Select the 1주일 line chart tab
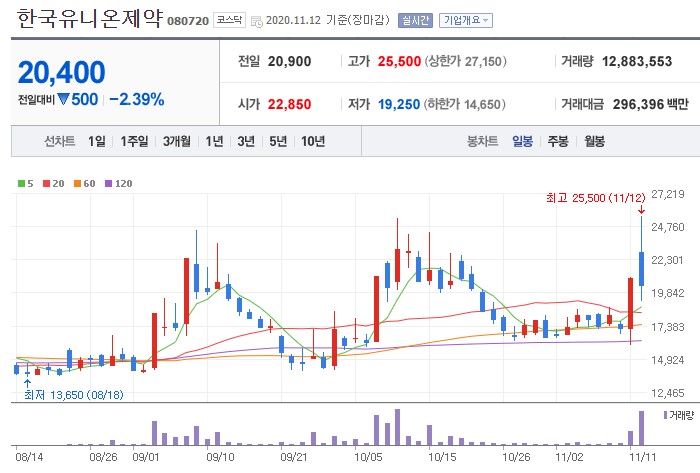 click(134, 141)
